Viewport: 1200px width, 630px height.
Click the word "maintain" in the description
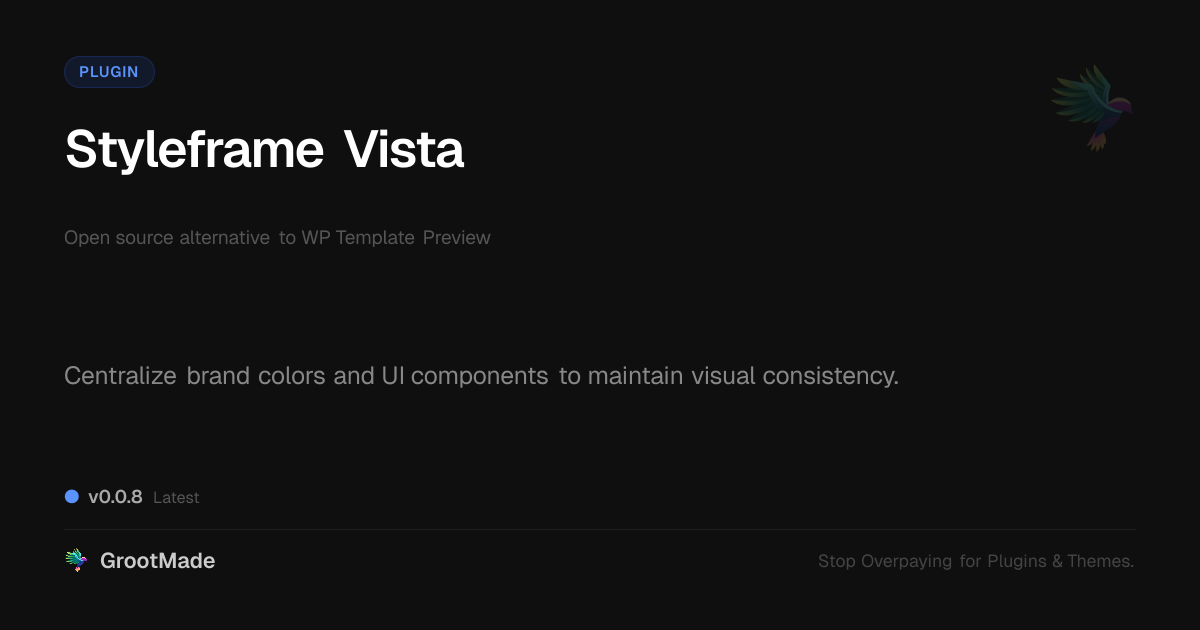pos(636,376)
